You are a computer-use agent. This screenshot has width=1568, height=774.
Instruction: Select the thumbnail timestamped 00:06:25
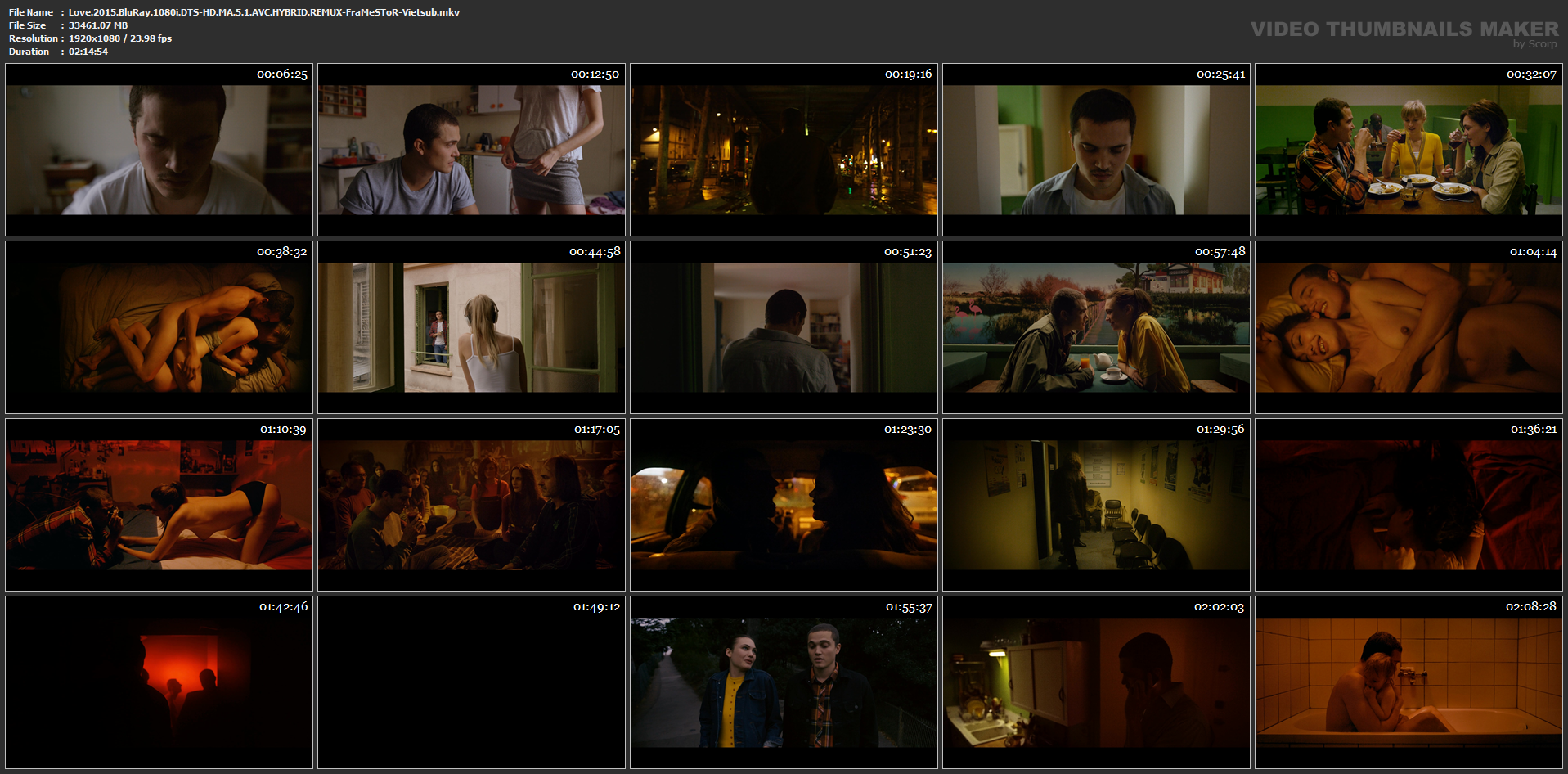(159, 150)
